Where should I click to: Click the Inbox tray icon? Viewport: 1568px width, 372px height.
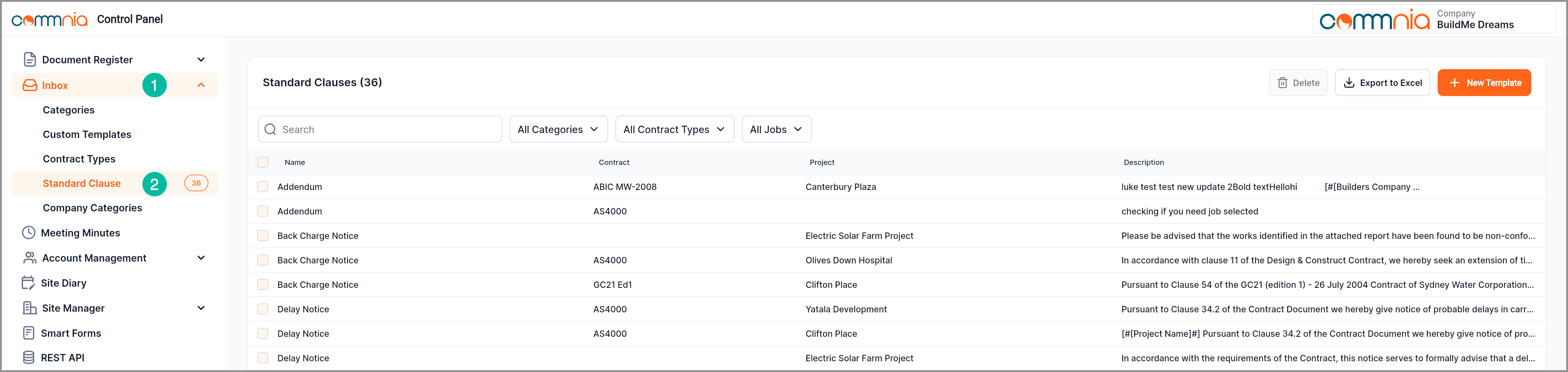tap(30, 85)
